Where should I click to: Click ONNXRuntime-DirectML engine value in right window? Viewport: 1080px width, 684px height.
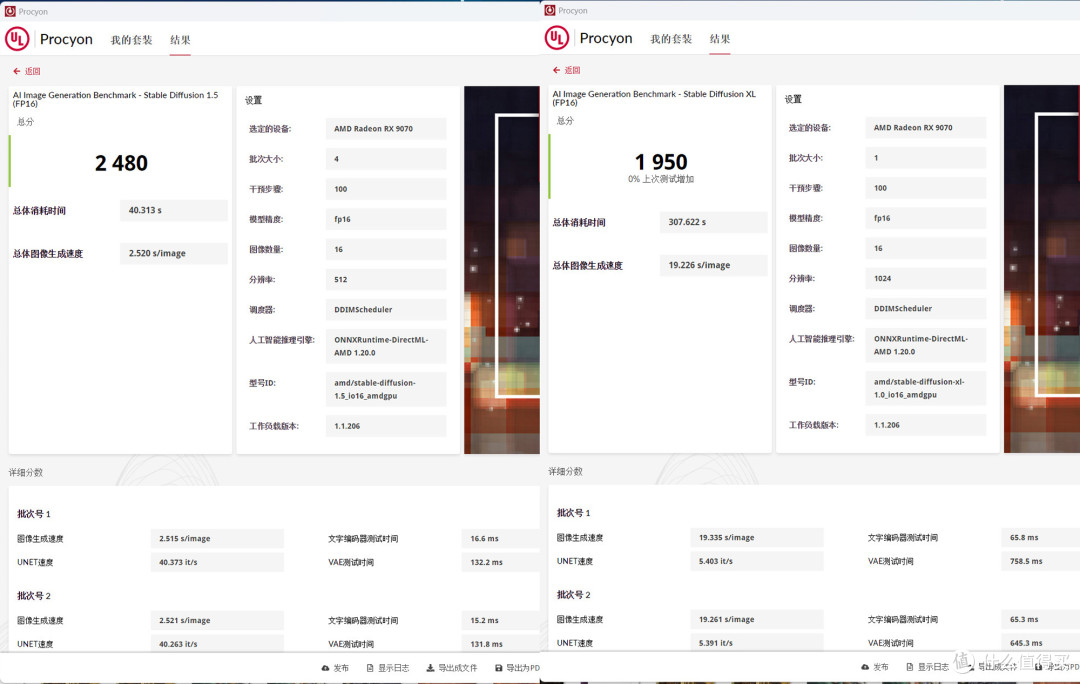(x=926, y=344)
